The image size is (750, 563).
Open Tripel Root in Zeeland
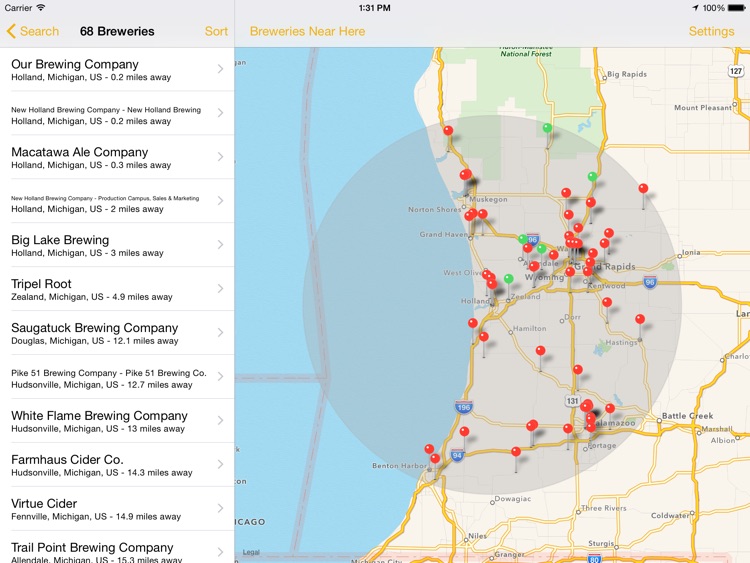117,289
